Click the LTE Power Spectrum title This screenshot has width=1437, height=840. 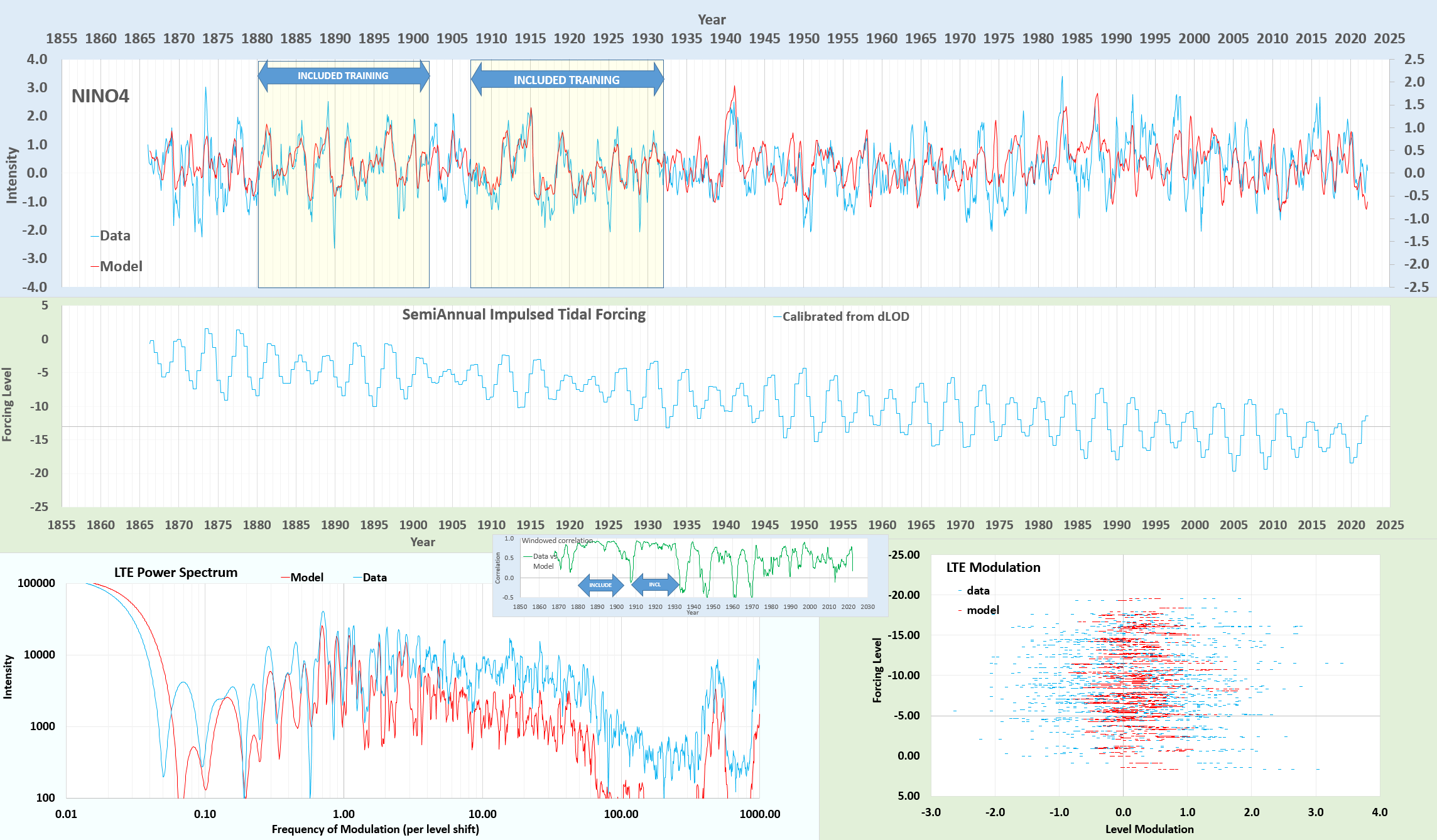pos(175,573)
